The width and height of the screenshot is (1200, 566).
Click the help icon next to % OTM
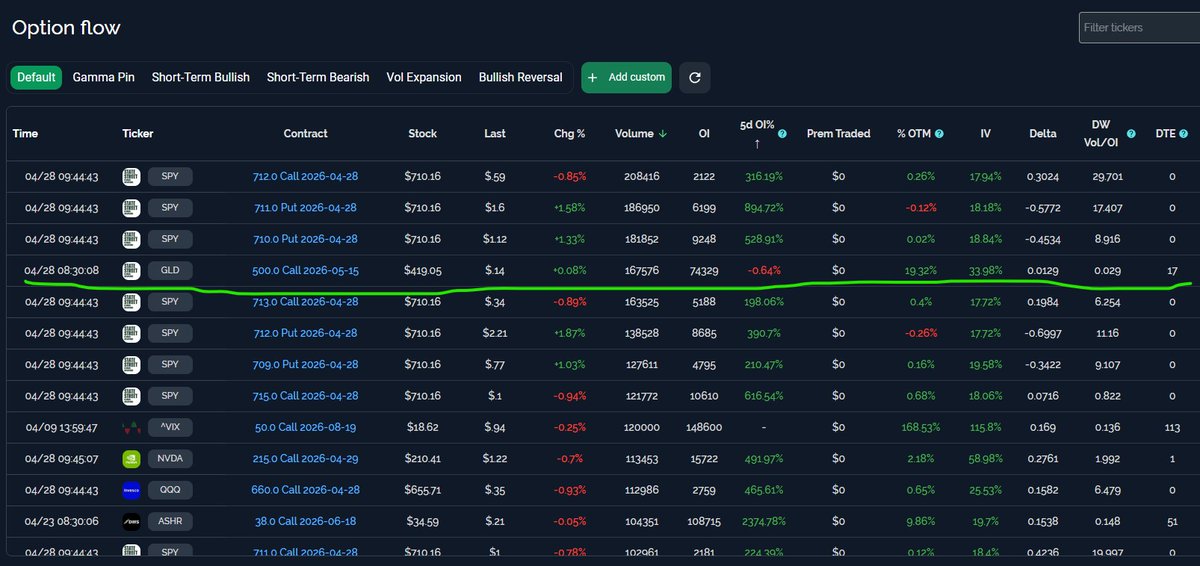coord(939,133)
